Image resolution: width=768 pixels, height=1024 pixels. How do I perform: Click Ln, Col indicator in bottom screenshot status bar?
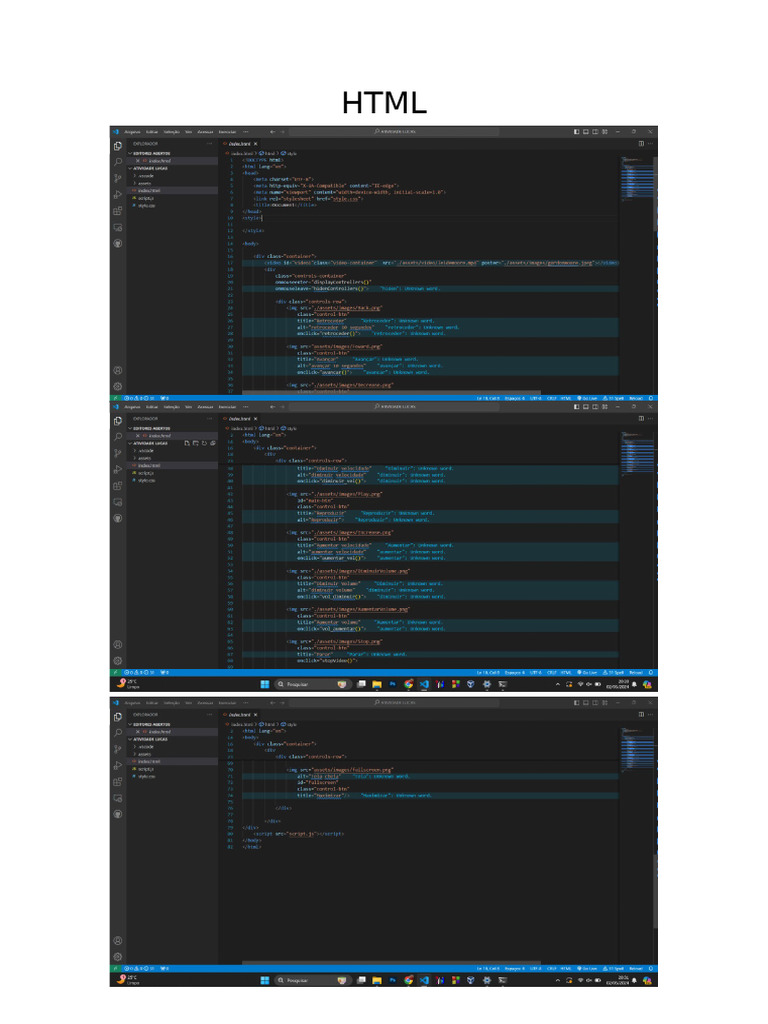click(488, 968)
